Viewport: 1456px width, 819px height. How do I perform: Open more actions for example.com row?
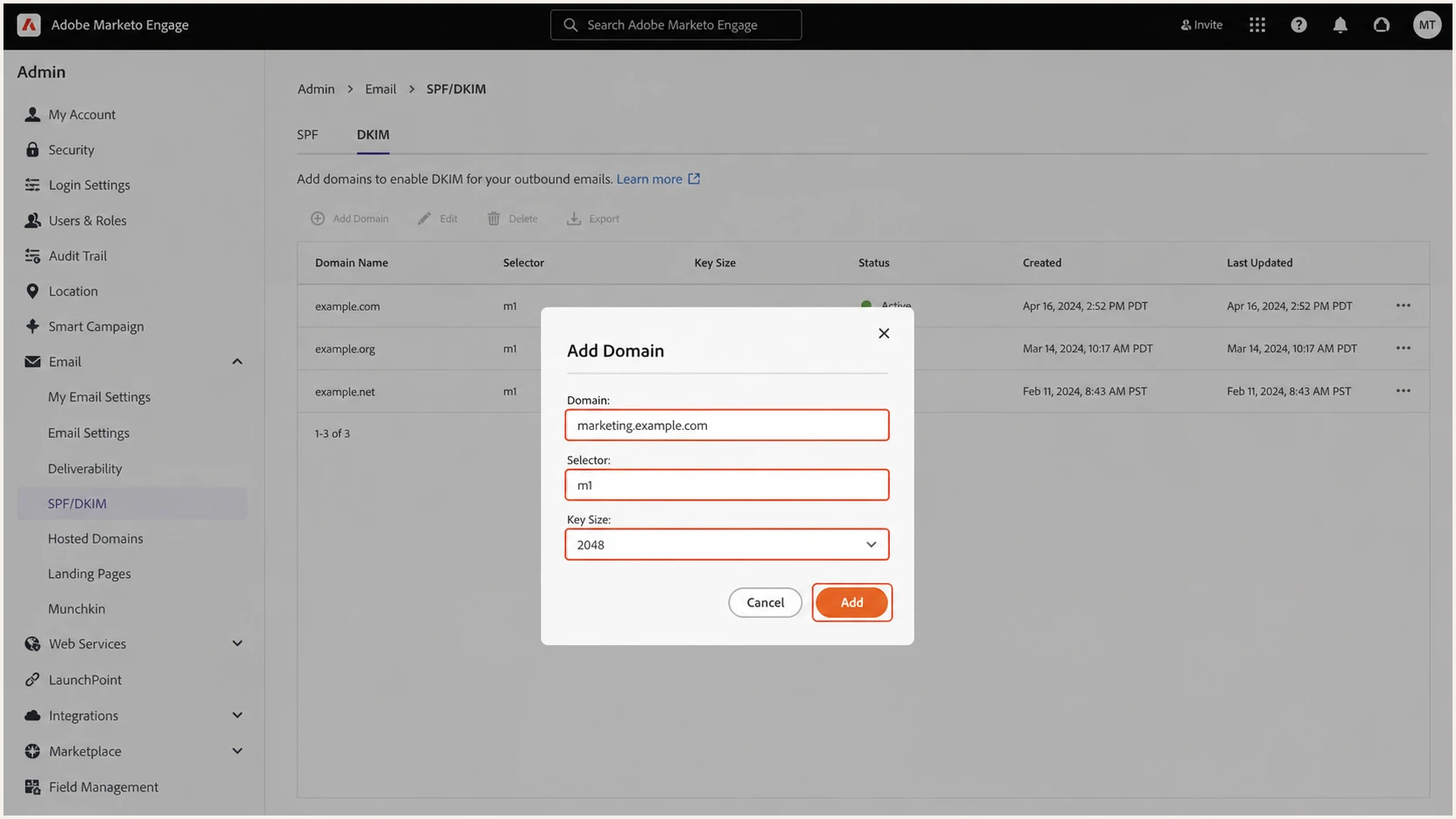click(x=1403, y=305)
